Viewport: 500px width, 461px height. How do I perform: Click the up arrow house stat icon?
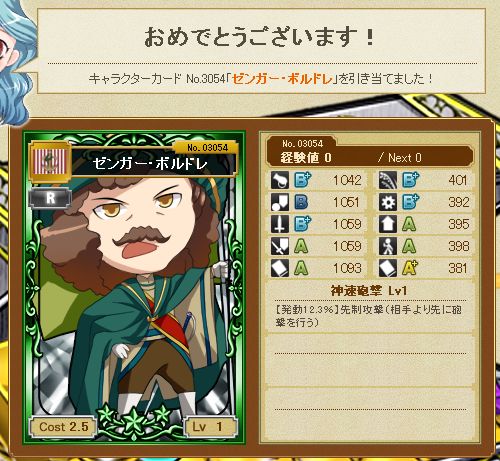[388, 224]
